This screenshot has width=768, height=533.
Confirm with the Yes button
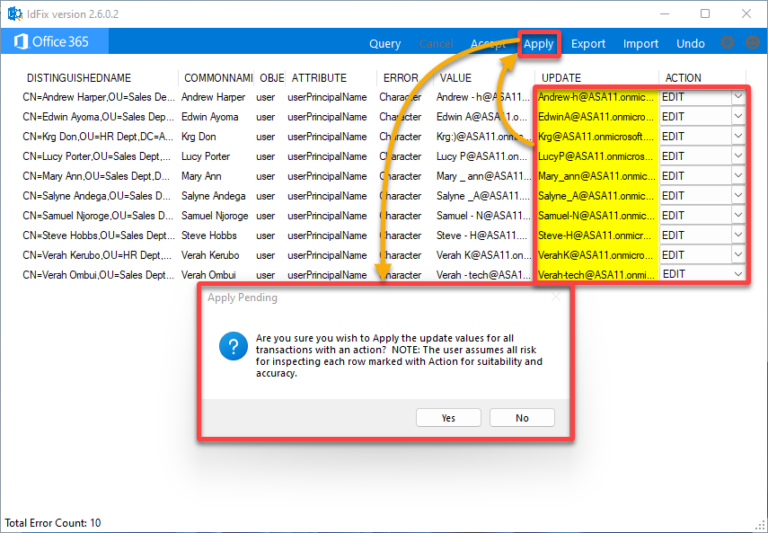point(448,418)
